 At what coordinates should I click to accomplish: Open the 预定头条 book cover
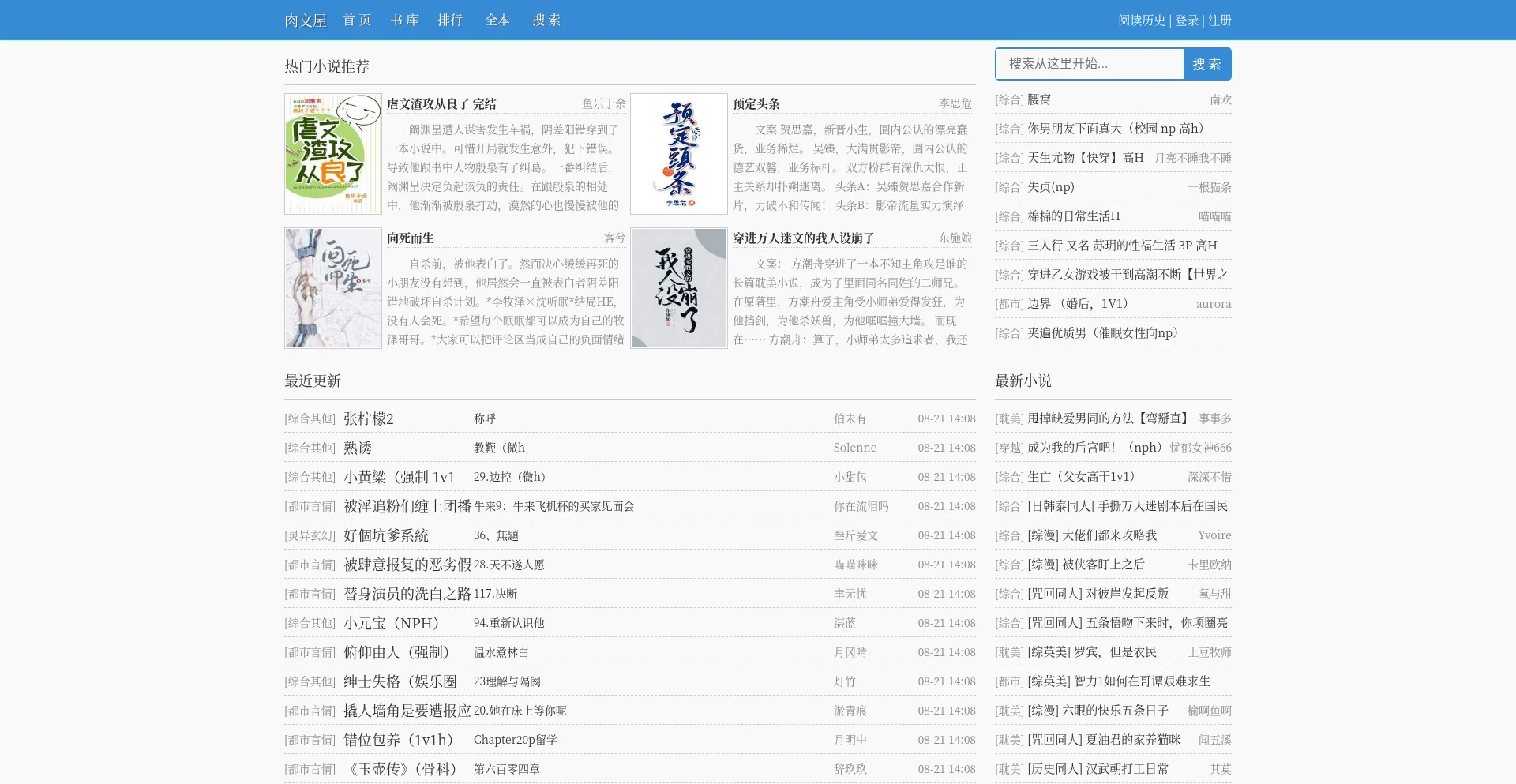point(679,154)
